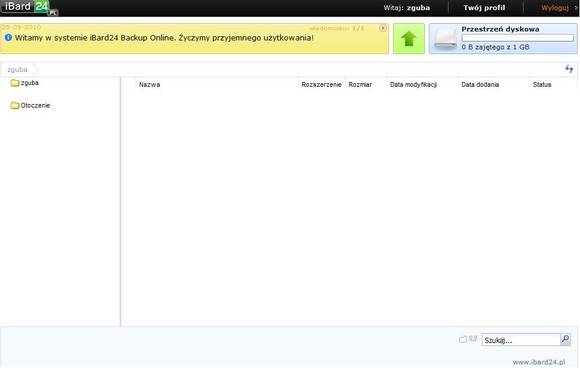Click the refresh arrows icon
The image size is (580, 368).
569,69
